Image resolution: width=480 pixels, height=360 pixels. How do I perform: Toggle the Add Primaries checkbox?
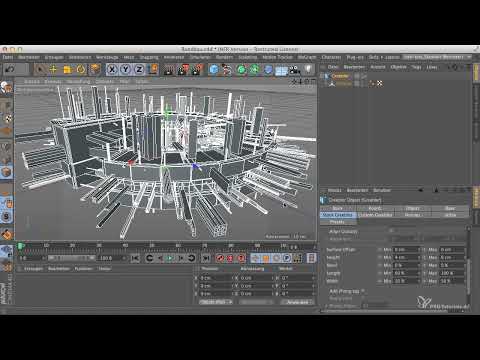pyautogui.click(x=363, y=291)
